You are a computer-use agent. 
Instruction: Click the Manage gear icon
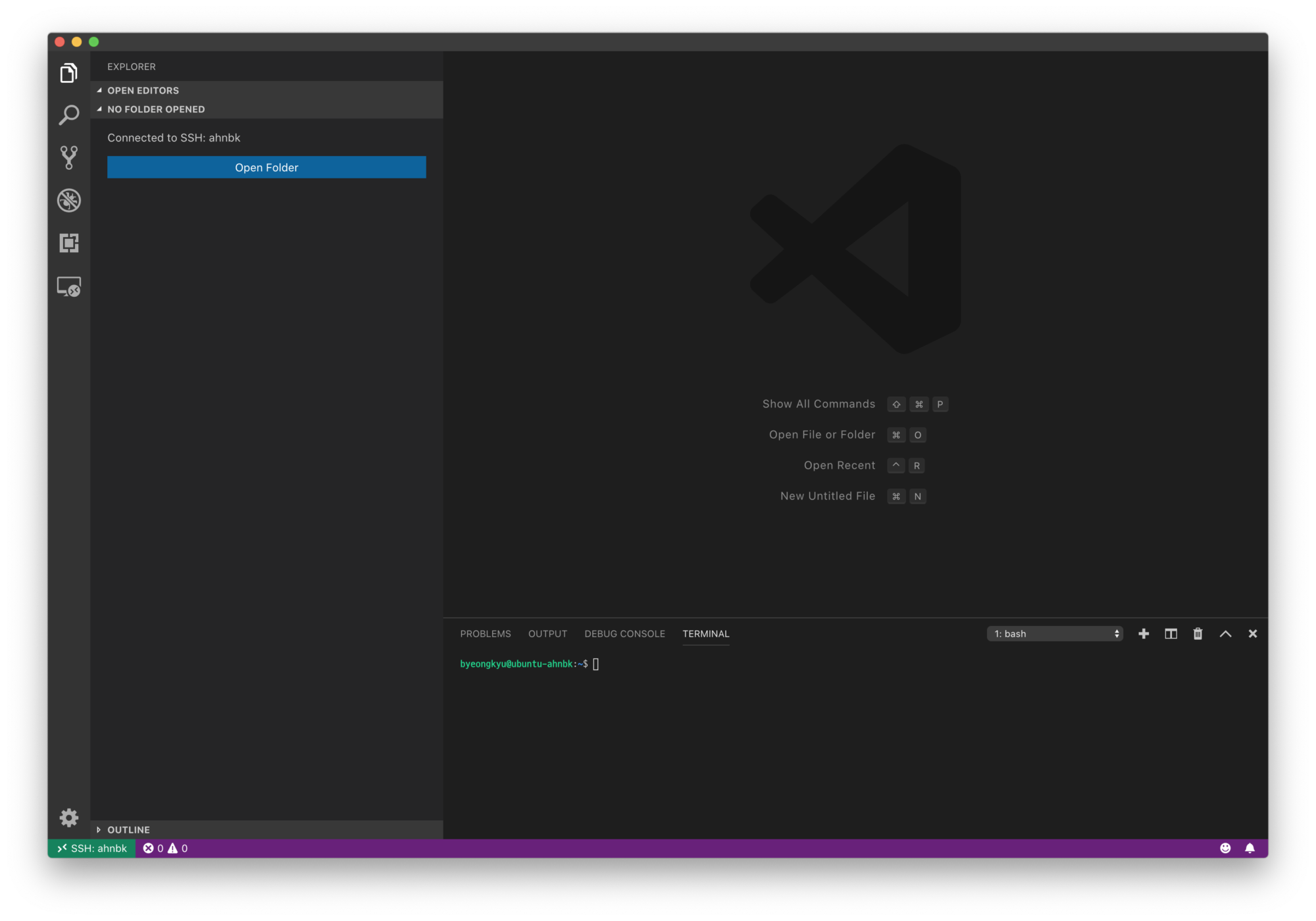point(68,817)
